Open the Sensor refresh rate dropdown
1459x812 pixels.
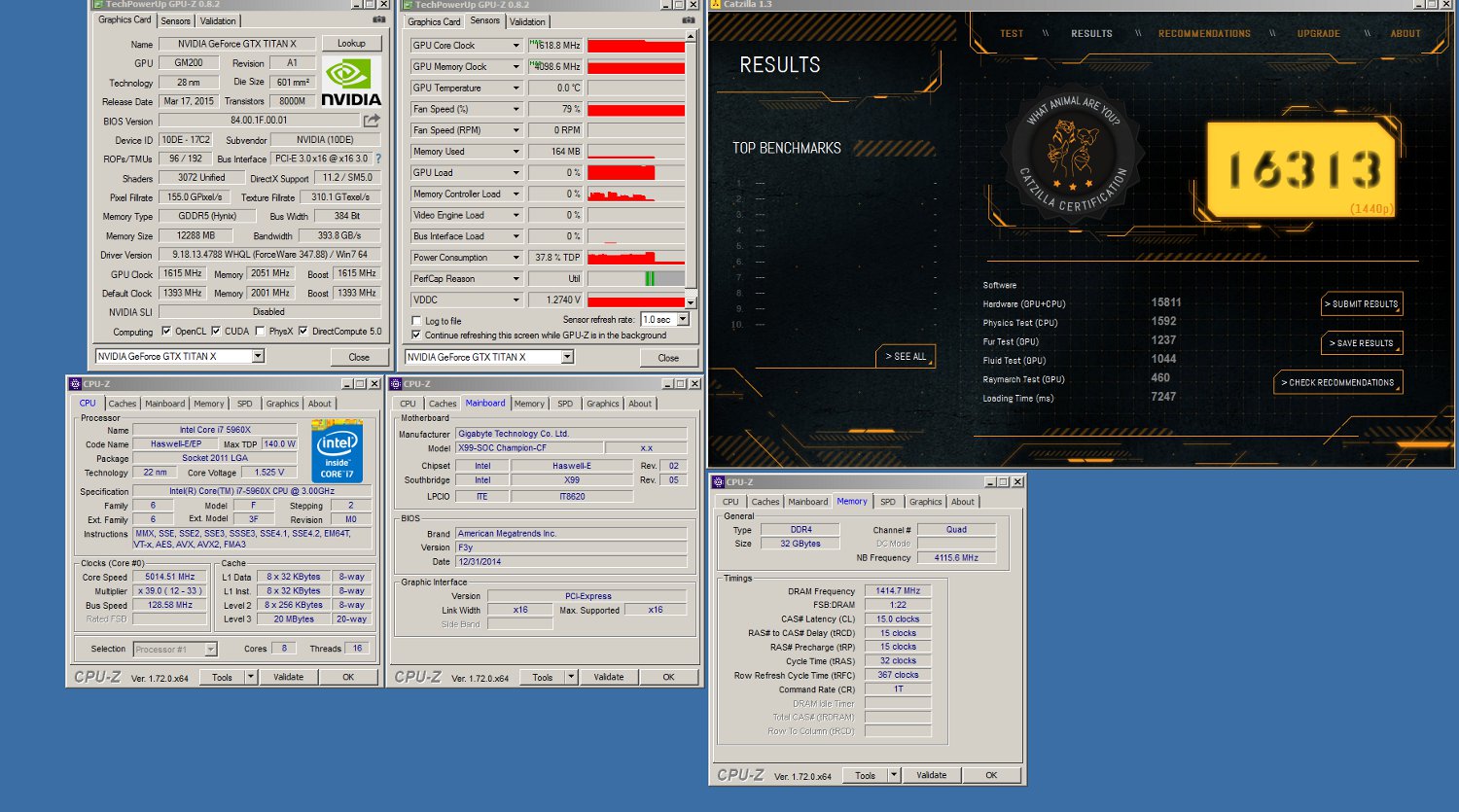pos(683,320)
